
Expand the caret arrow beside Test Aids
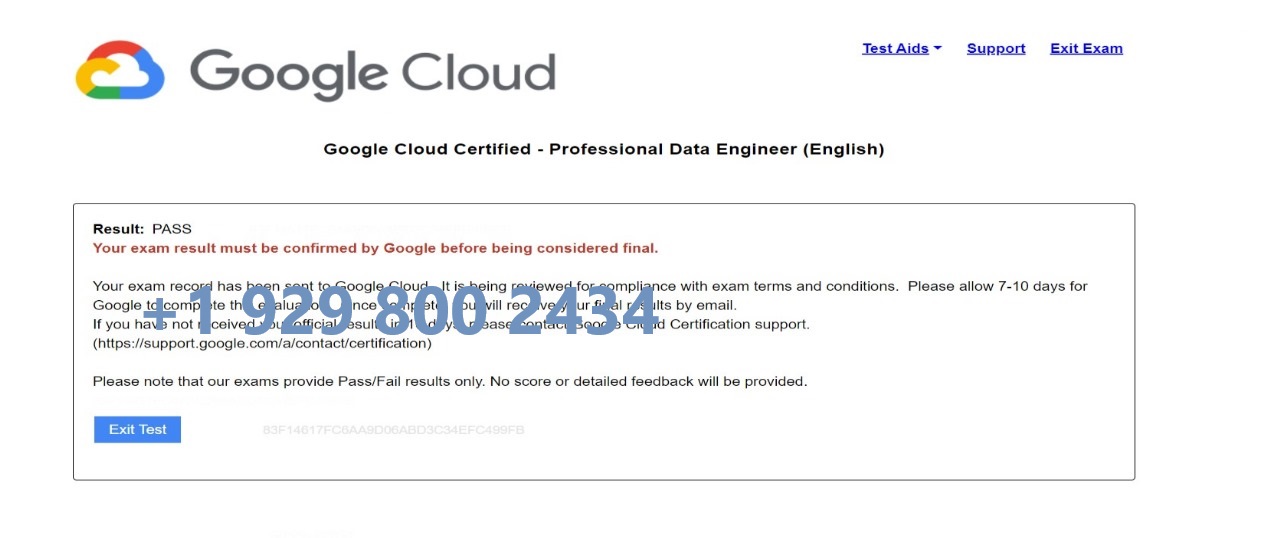pos(937,48)
